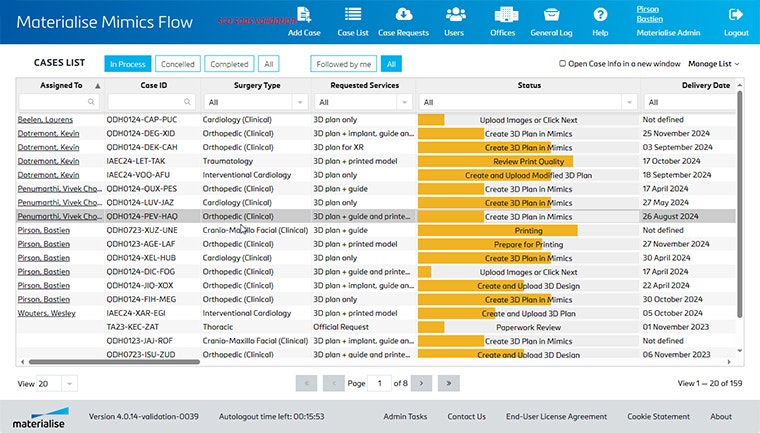Click the Logout icon
760x433 pixels.
pyautogui.click(x=736, y=15)
